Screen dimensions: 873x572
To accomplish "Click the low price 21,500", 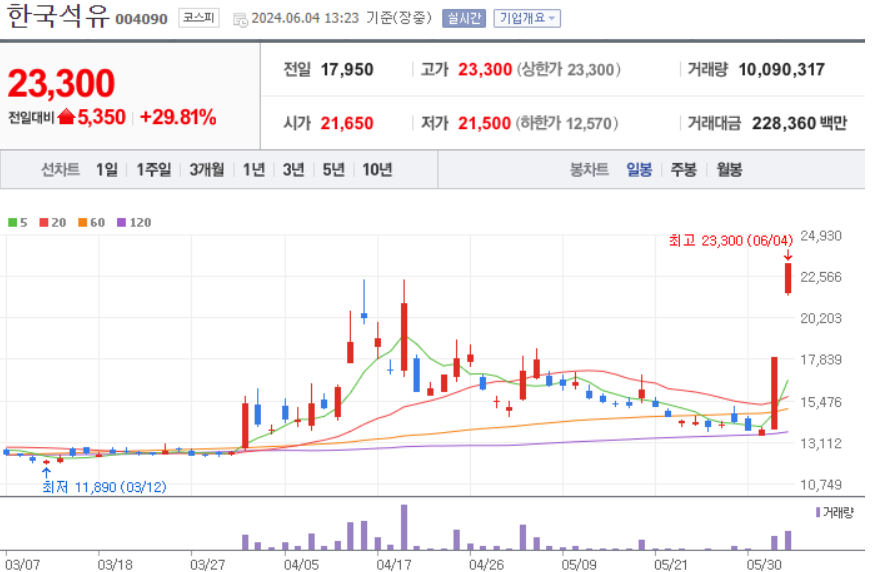I will [x=484, y=123].
